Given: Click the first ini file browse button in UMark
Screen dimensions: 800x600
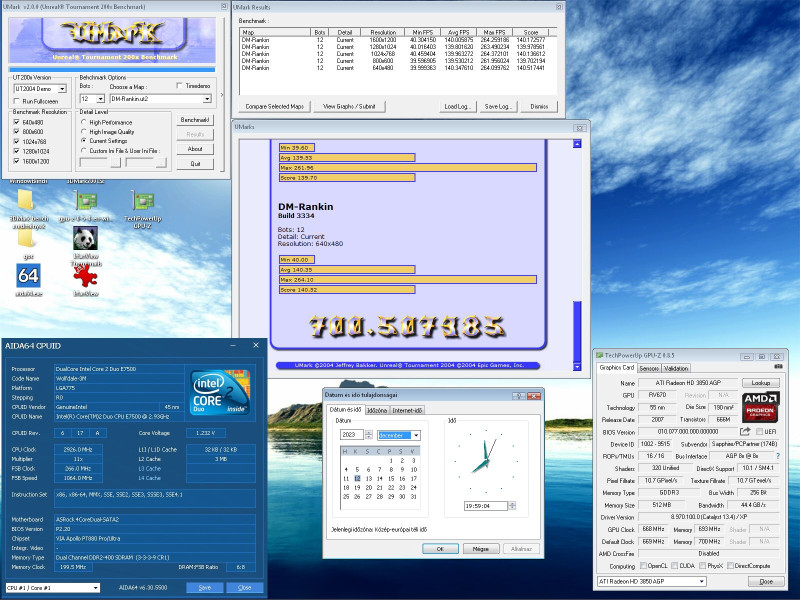Looking at the screenshot, I should tap(116, 162).
